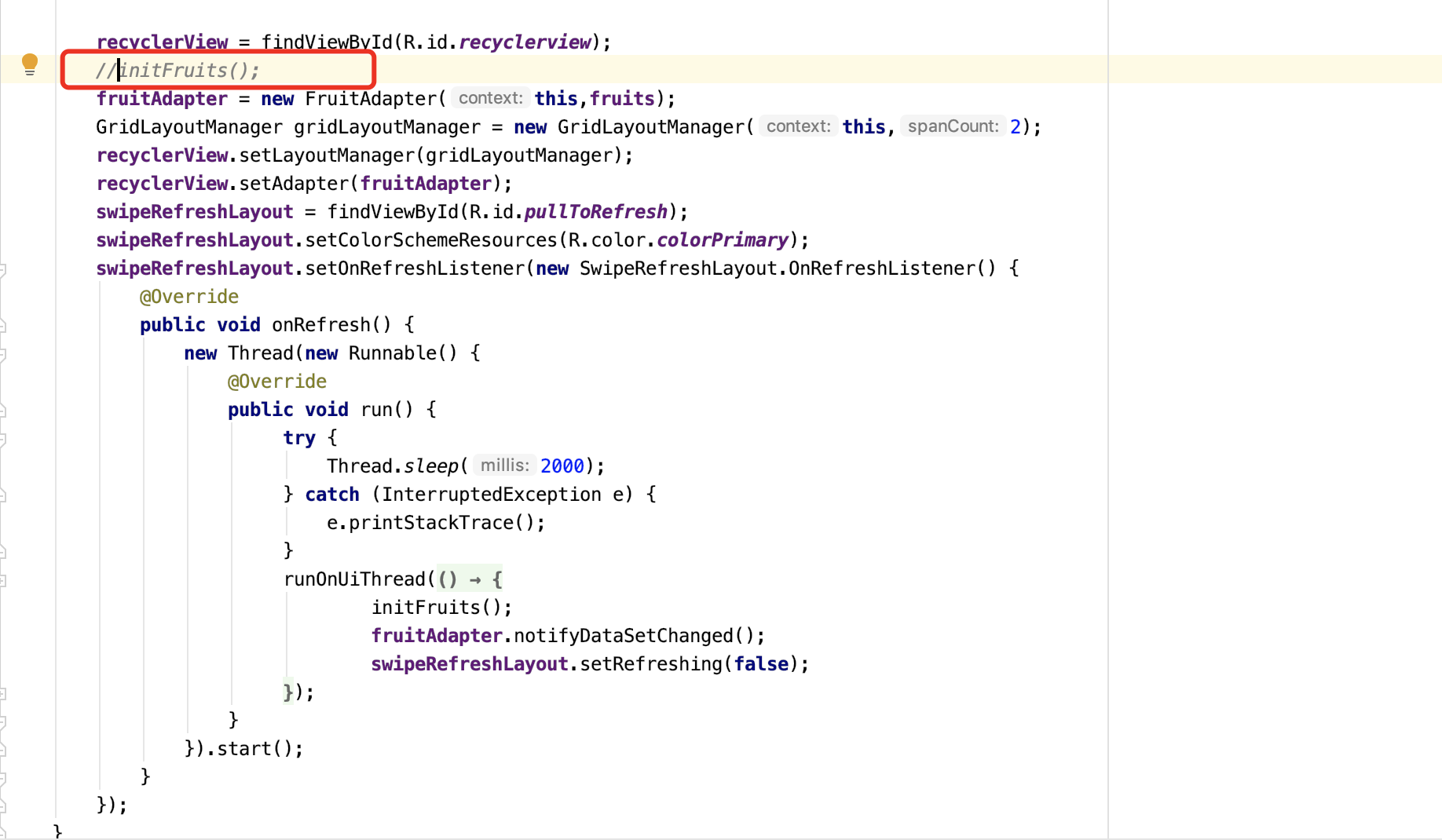This screenshot has height=840, width=1442.
Task: Click 'initFruits();' inside runOnUiThread
Action: point(441,608)
